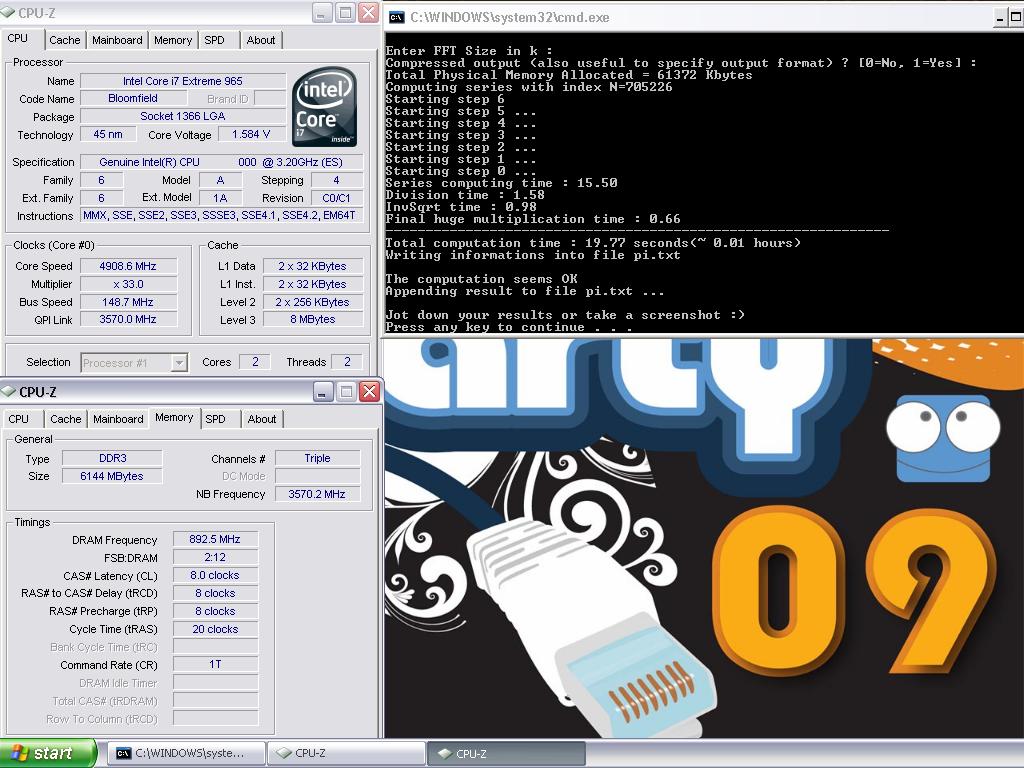Click the FSB:DRAM value '2:12'

[x=215, y=557]
